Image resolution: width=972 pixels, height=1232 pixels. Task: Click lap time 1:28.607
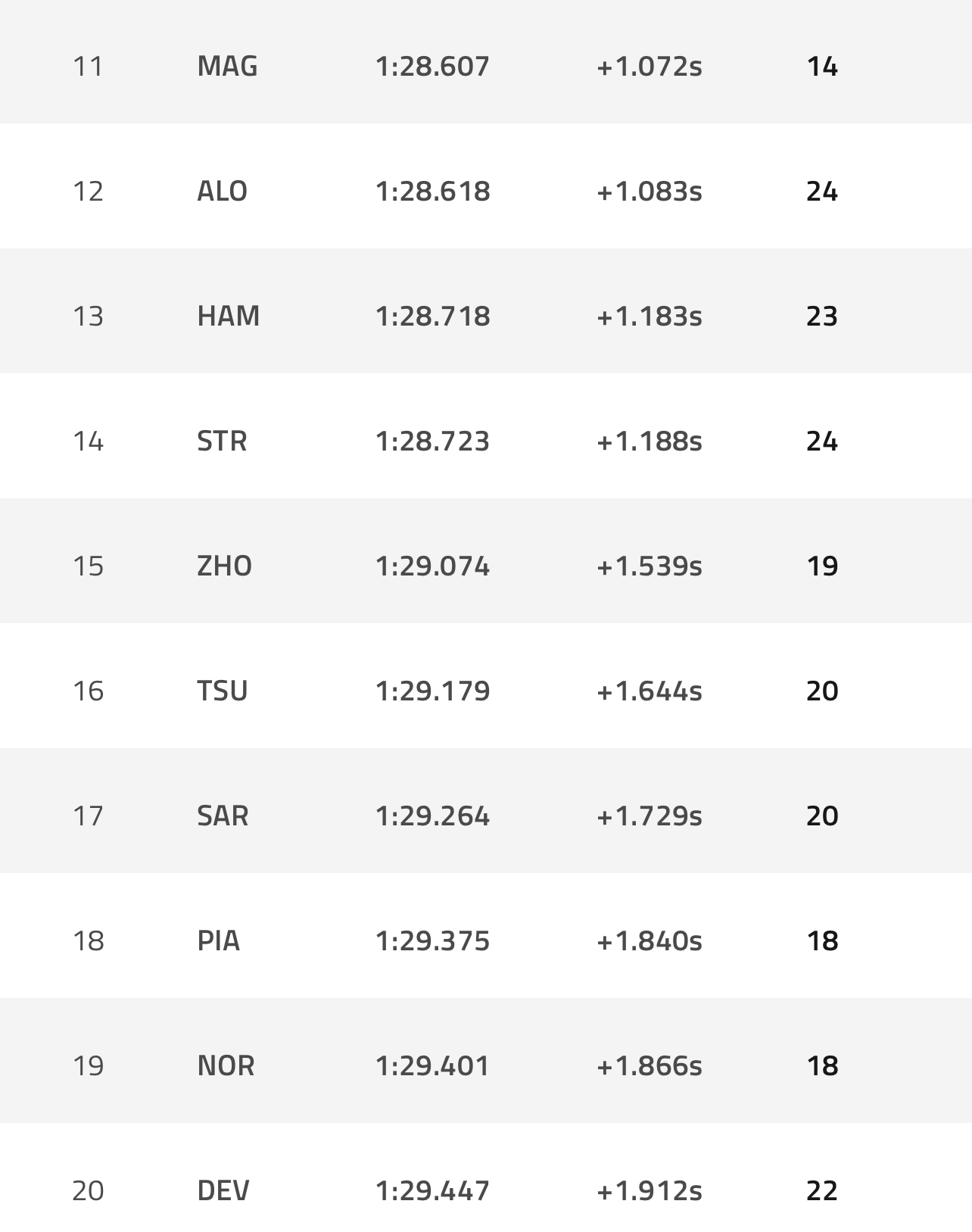pyautogui.click(x=432, y=67)
